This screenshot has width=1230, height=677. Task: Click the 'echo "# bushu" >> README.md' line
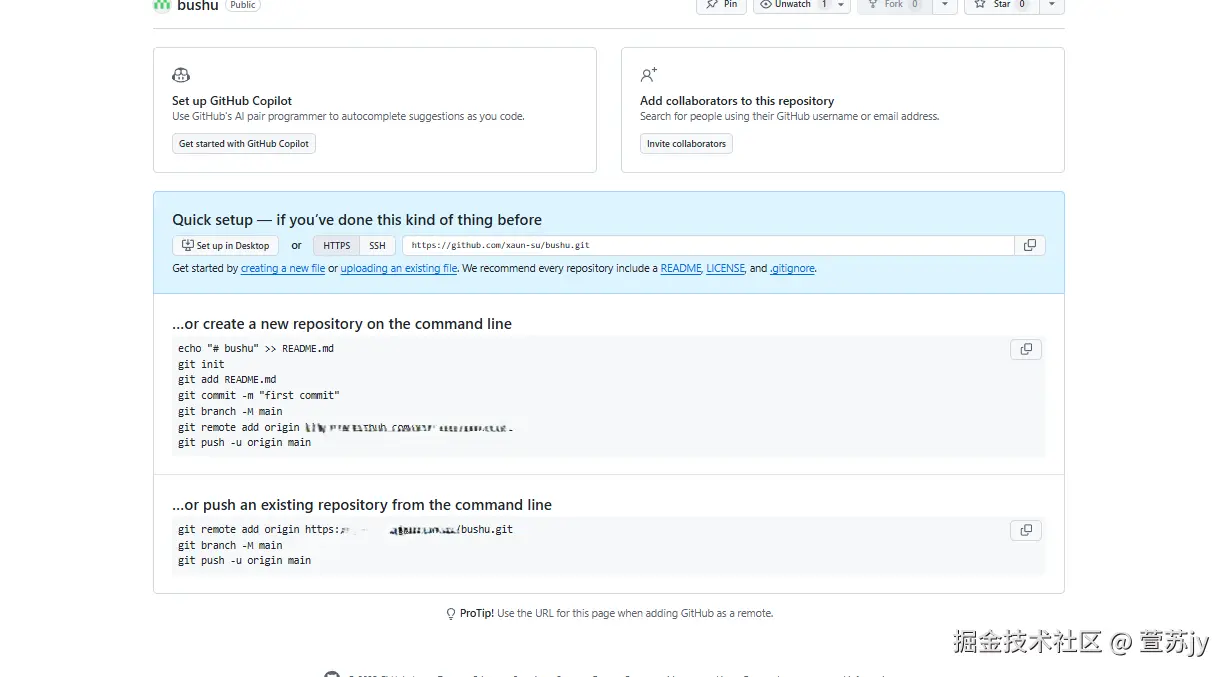(256, 349)
